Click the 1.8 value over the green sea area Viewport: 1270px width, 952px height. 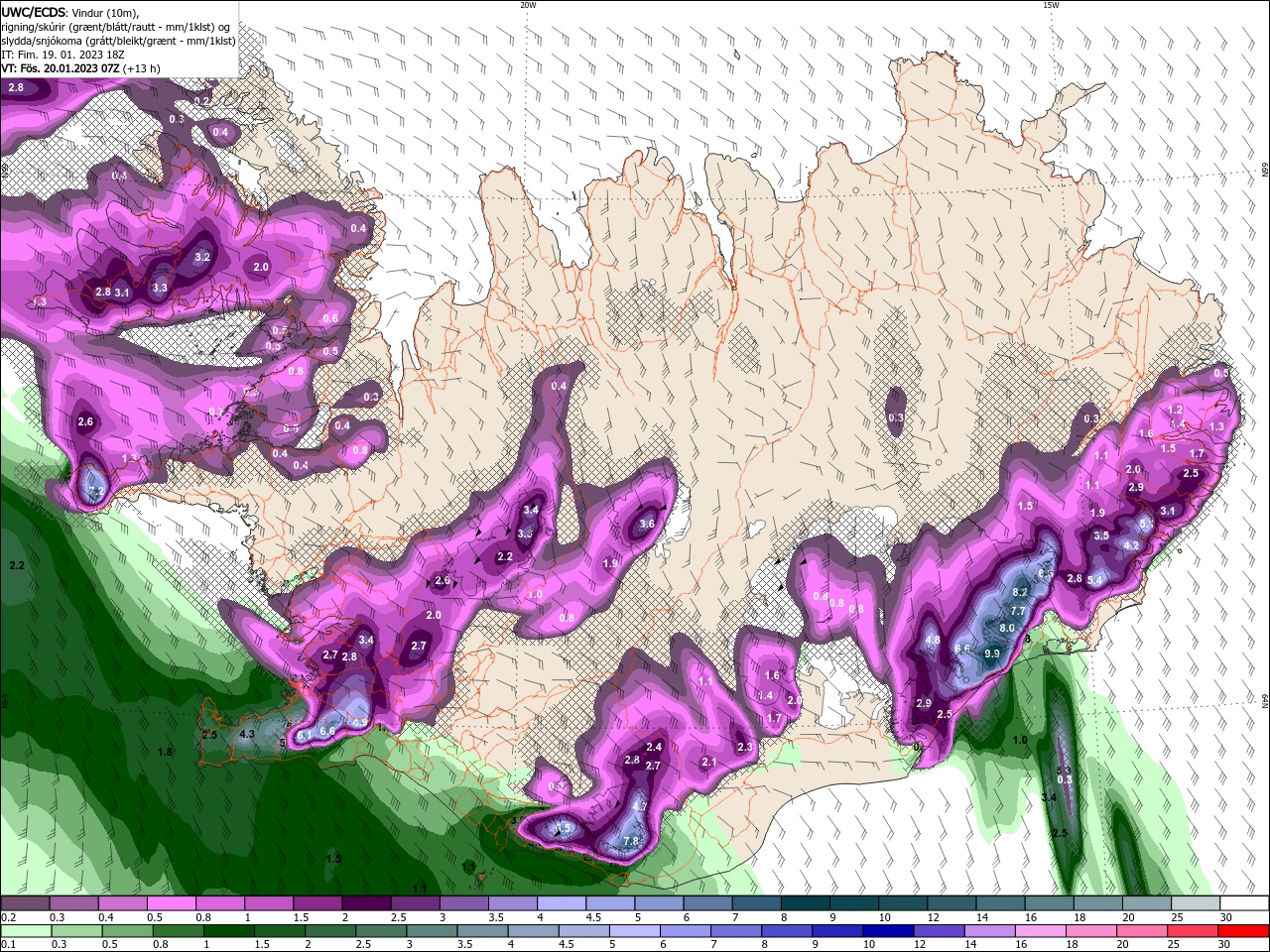[x=165, y=752]
